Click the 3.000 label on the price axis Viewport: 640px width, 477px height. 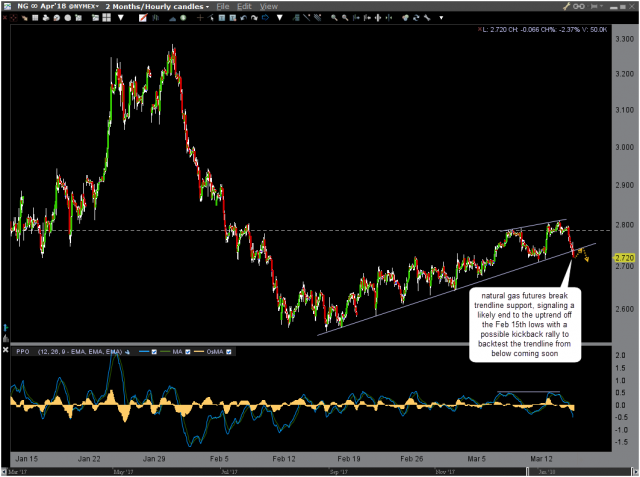(624, 147)
